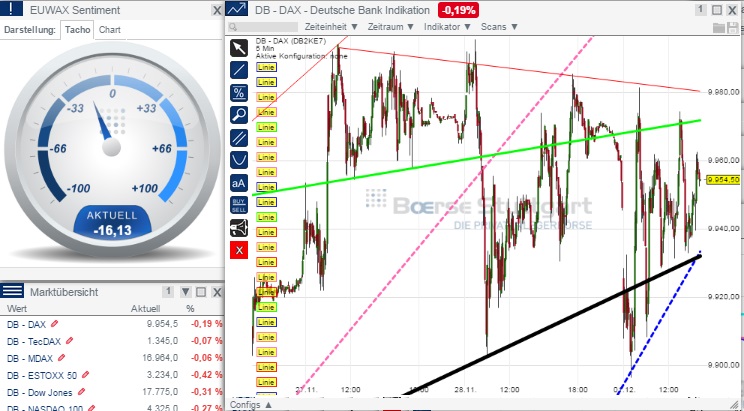
Task: Maximize the Marktübersicht panel
Action: 201,291
